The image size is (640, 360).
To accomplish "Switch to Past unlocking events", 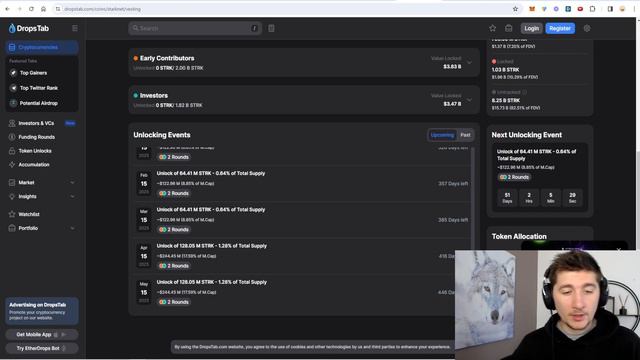I will coord(465,135).
